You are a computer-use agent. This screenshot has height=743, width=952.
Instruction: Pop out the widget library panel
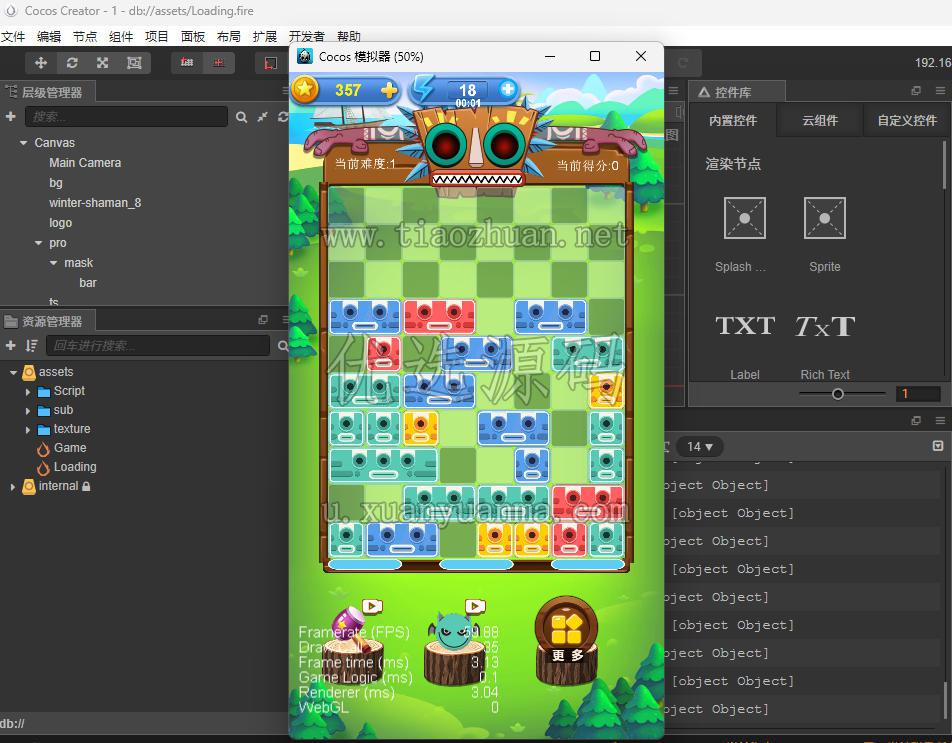916,90
